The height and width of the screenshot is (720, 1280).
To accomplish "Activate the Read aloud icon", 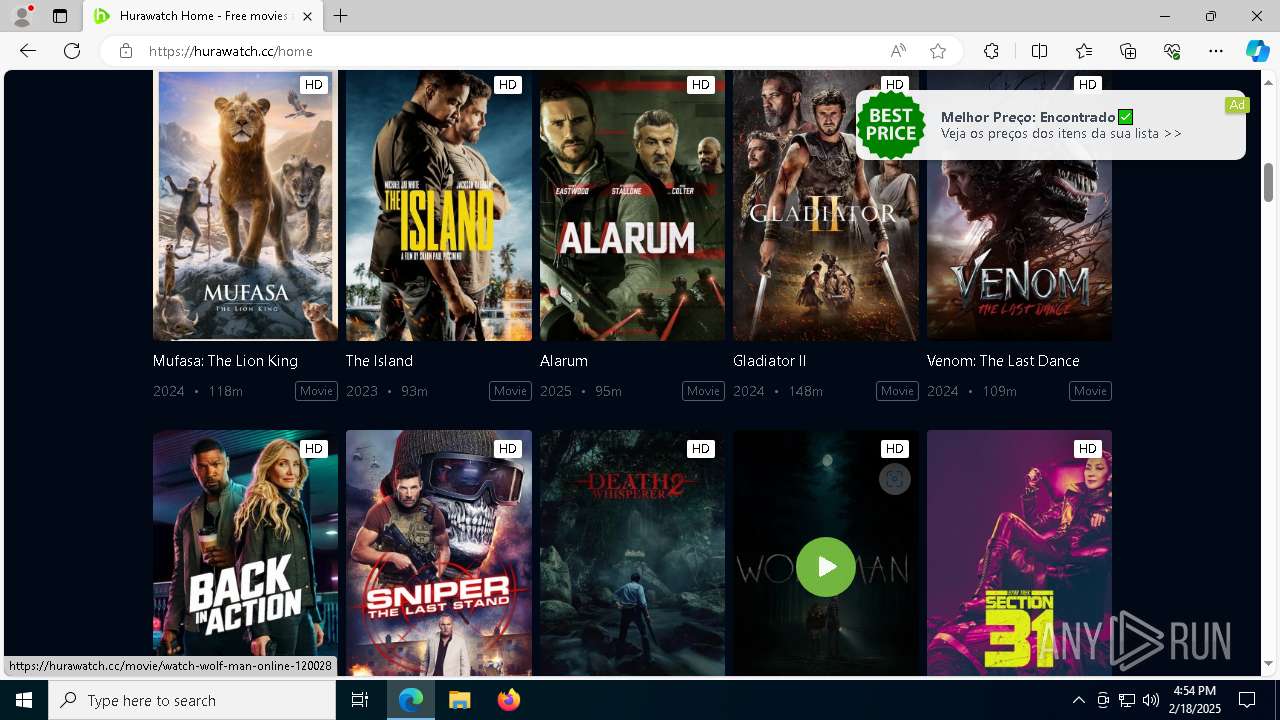I will [x=898, y=51].
